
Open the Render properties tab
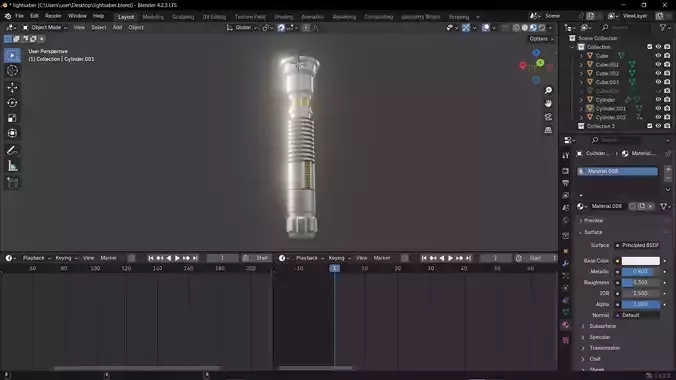point(566,171)
